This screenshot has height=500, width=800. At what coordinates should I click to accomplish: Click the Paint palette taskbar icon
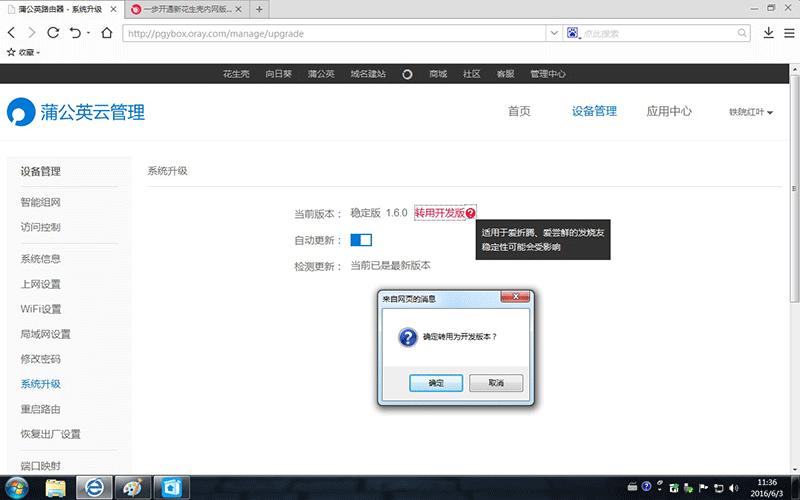point(133,488)
